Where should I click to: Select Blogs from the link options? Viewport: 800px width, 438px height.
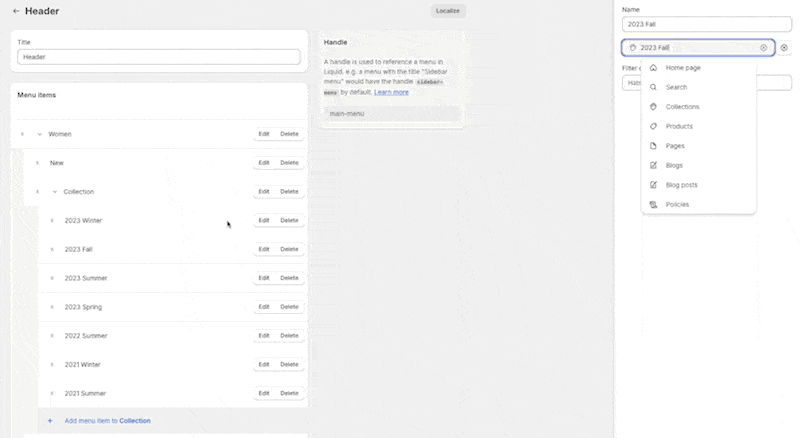(675, 165)
